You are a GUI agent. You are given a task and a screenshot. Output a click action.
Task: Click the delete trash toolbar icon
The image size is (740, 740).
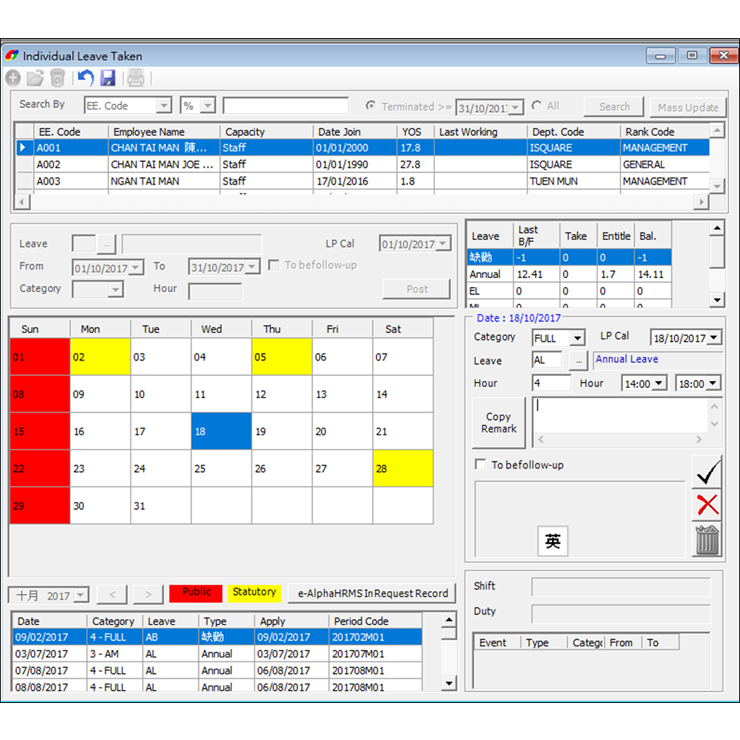coord(57,78)
